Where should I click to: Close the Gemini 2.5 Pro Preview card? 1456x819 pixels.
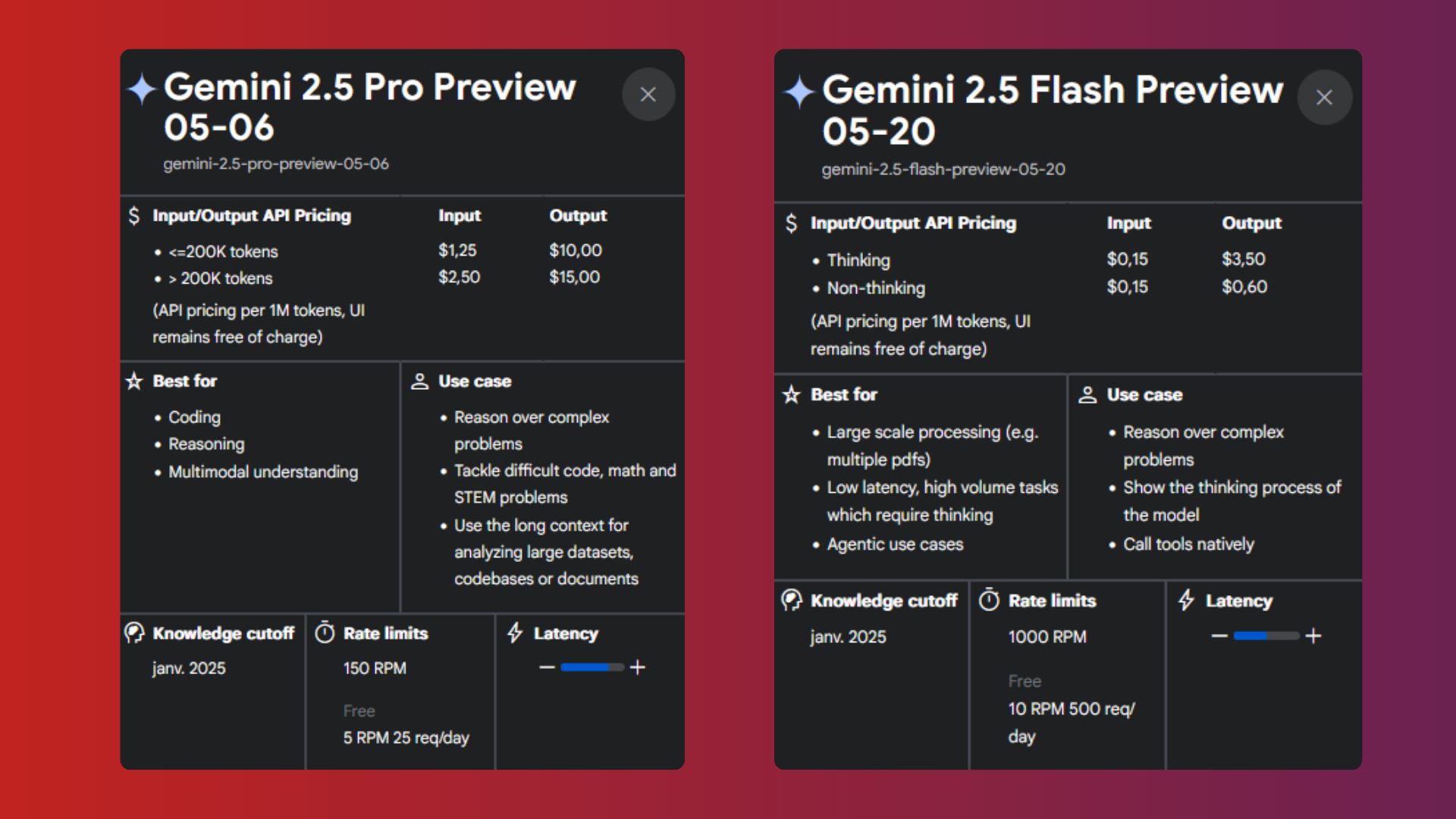pos(648,94)
